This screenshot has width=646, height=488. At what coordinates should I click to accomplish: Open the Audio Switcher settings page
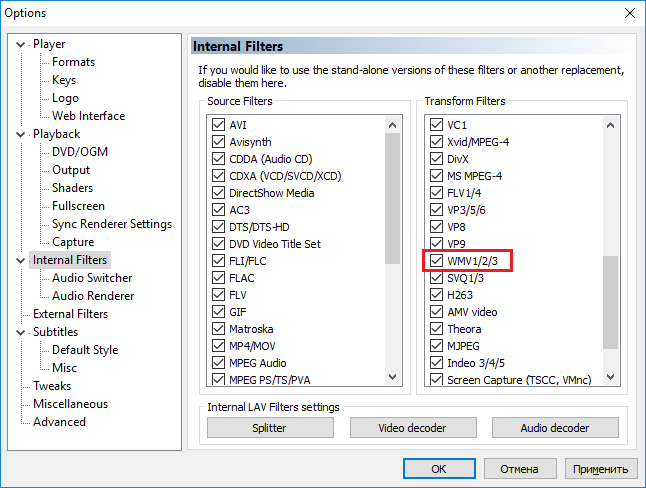click(92, 278)
